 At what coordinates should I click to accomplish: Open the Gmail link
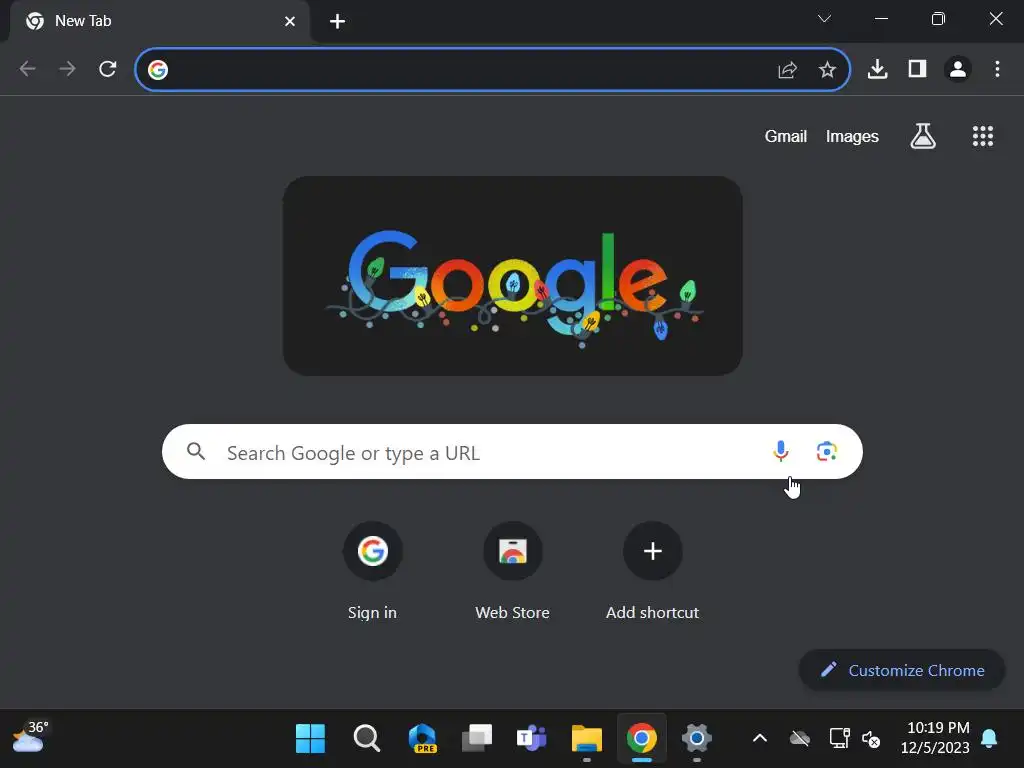(786, 136)
